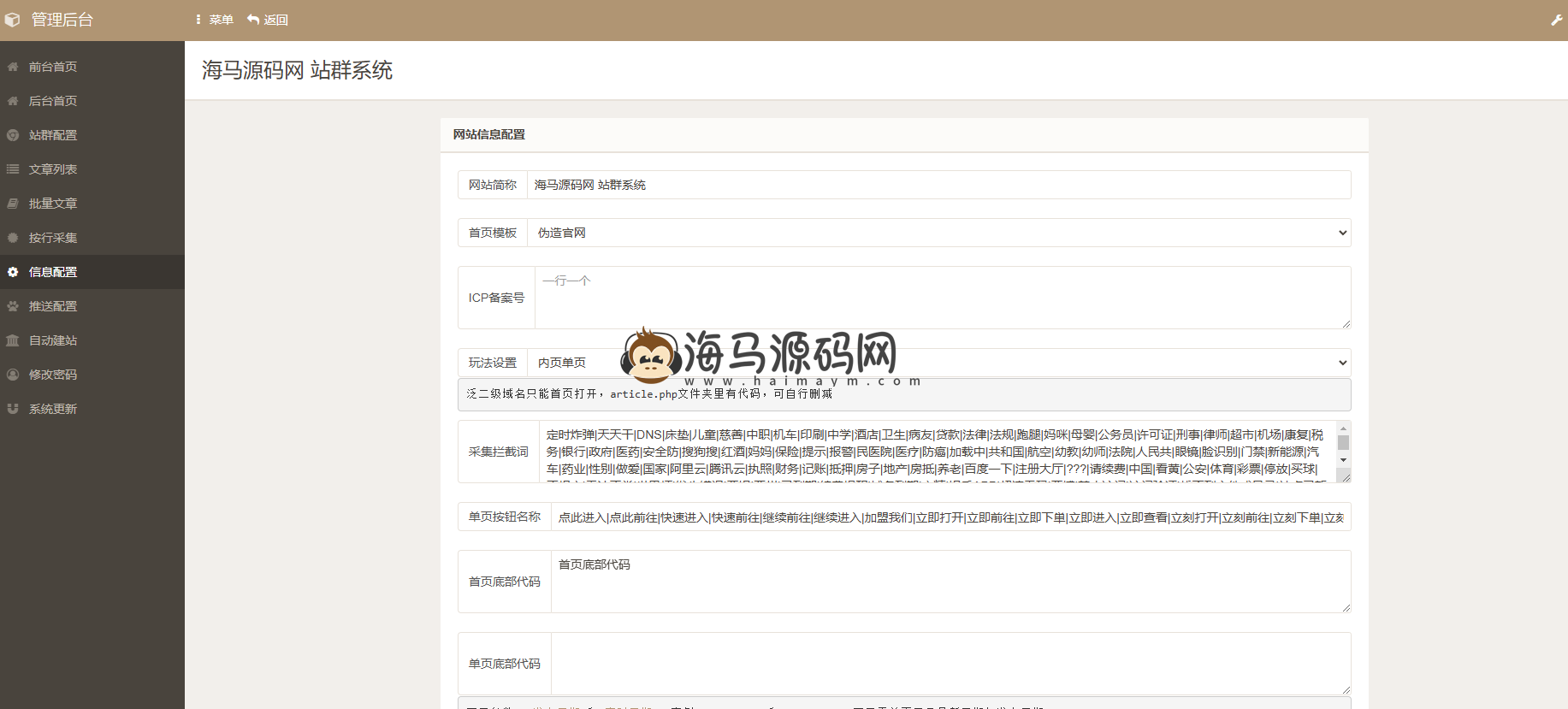Viewport: 1568px width, 709px height.
Task: Open 前台首页 via its home icon
Action: (x=13, y=67)
